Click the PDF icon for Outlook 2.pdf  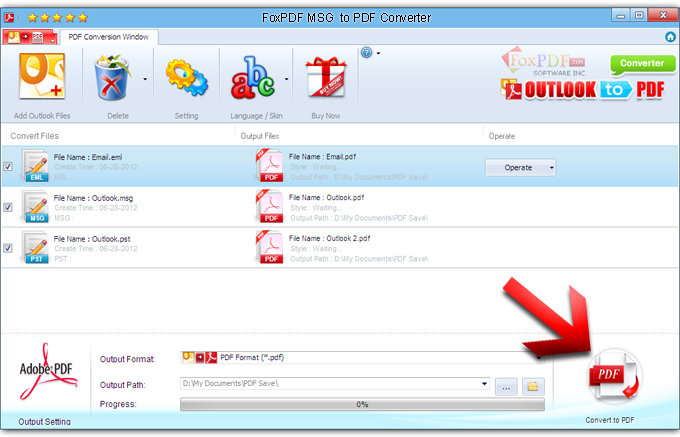[x=269, y=247]
